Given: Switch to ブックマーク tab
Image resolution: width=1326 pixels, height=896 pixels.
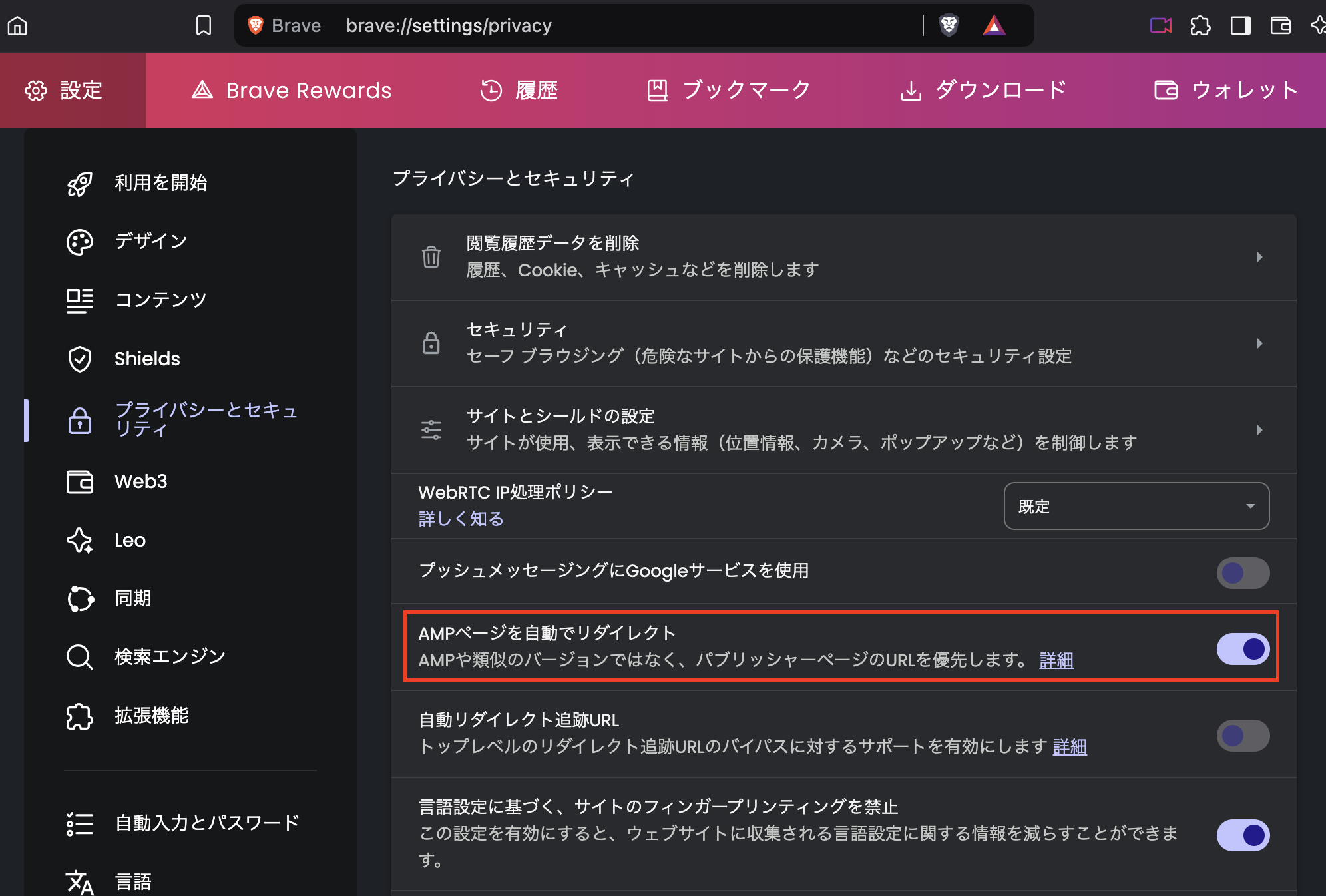Looking at the screenshot, I should pyautogui.click(x=729, y=91).
